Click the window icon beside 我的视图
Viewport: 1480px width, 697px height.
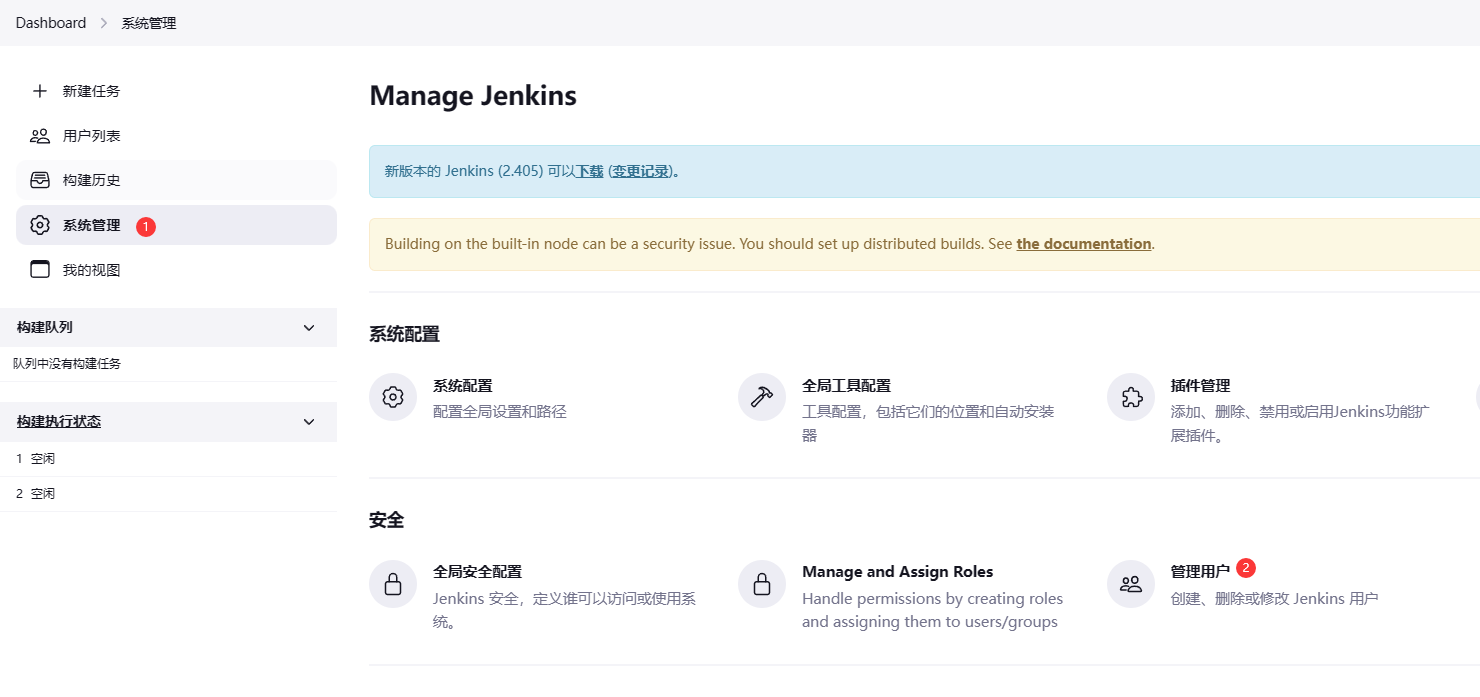click(40, 270)
